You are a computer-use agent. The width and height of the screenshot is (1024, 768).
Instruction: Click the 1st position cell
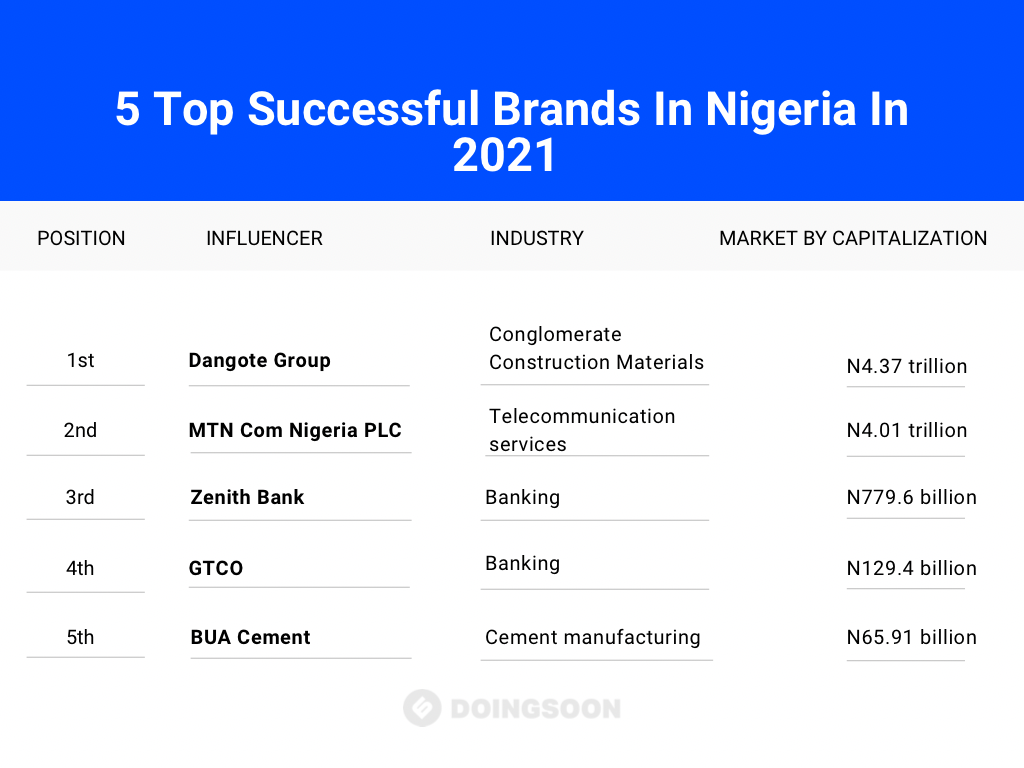click(x=80, y=360)
